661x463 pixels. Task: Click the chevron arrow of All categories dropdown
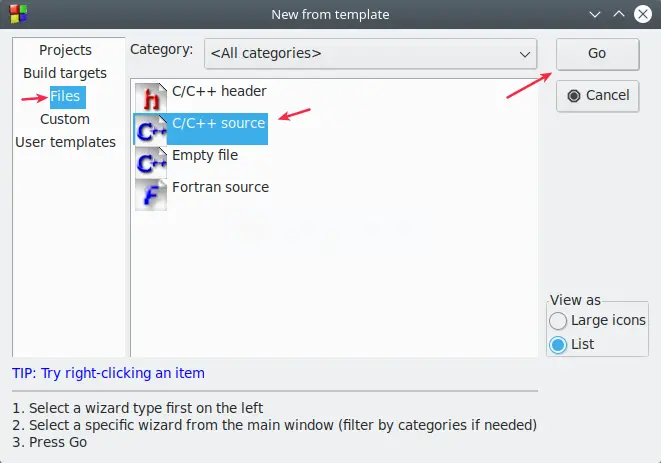[x=524, y=53]
